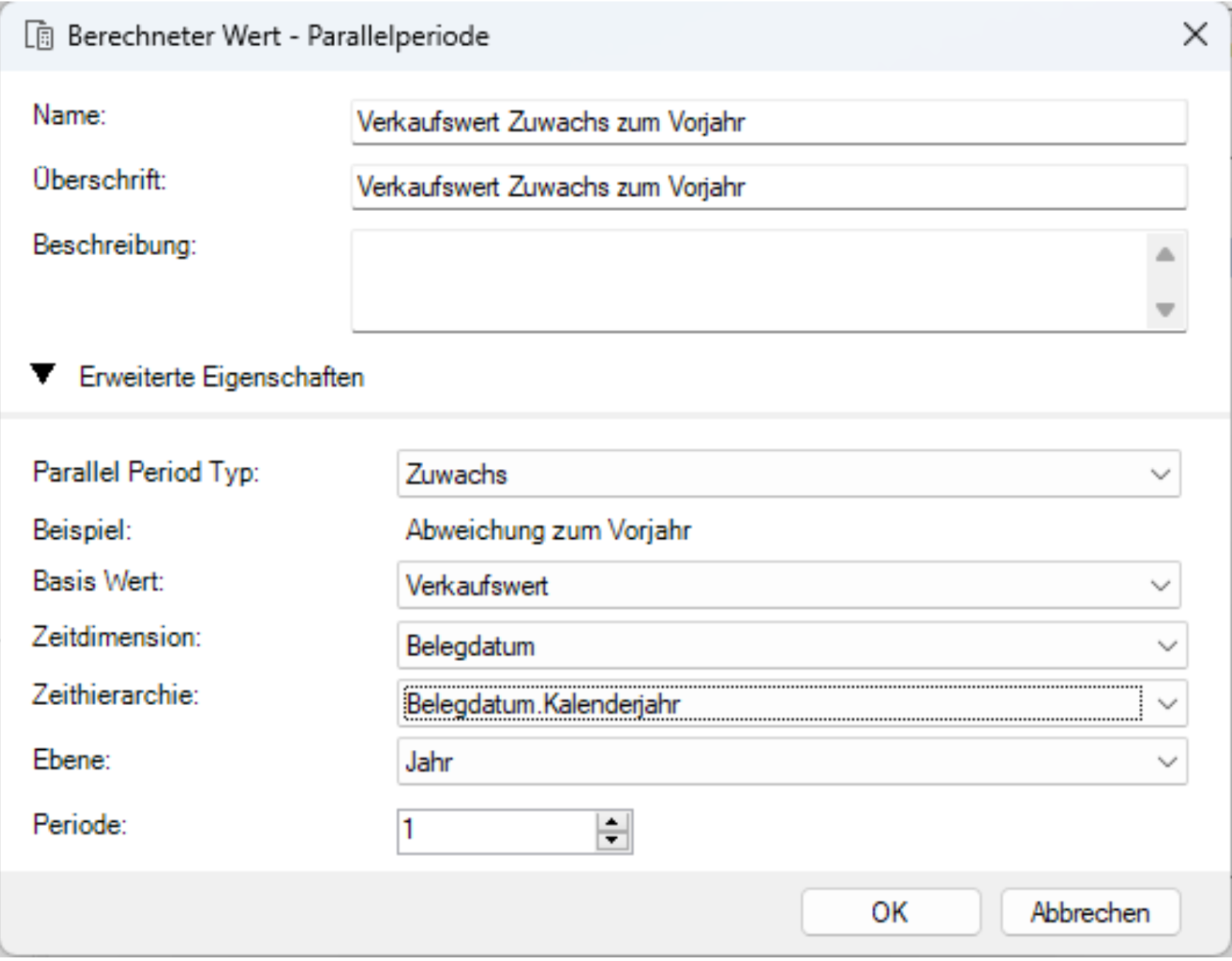Click the 'Zeithierarchie:' label
Viewport: 1232px width, 961px height.
tap(115, 694)
